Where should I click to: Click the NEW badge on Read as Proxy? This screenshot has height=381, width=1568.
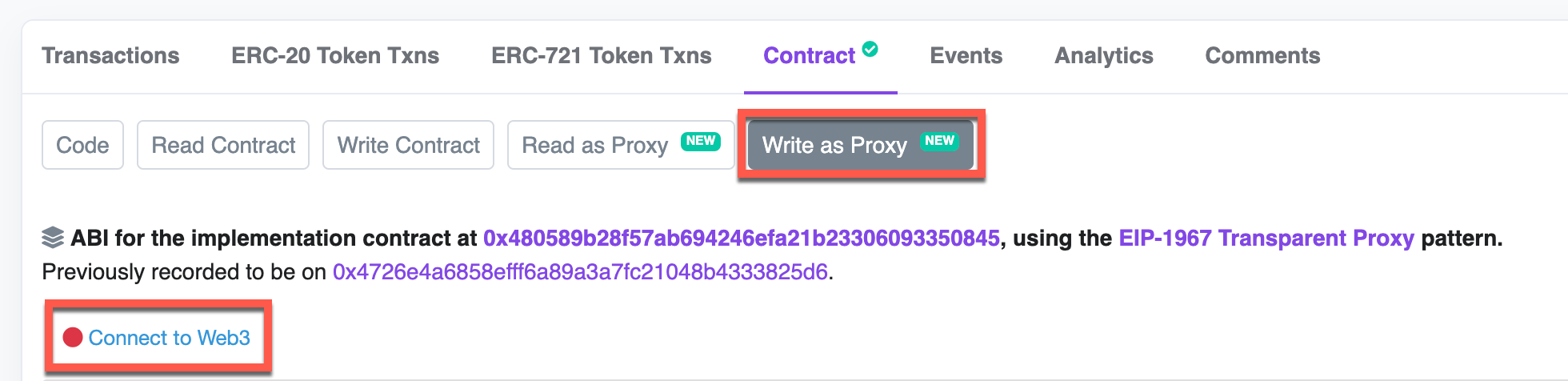[x=701, y=141]
